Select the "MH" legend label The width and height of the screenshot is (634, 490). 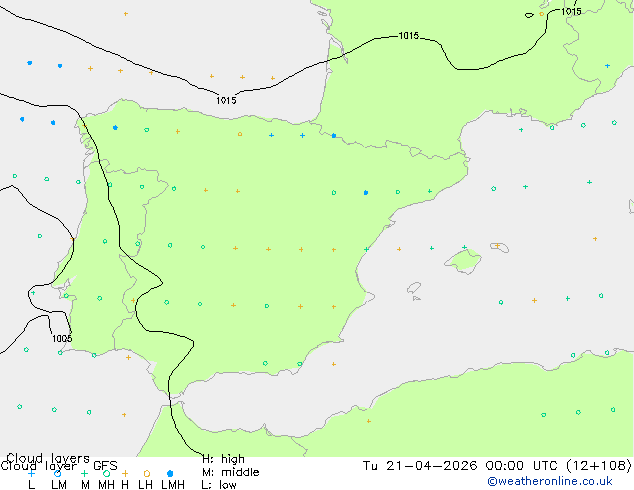point(106,484)
